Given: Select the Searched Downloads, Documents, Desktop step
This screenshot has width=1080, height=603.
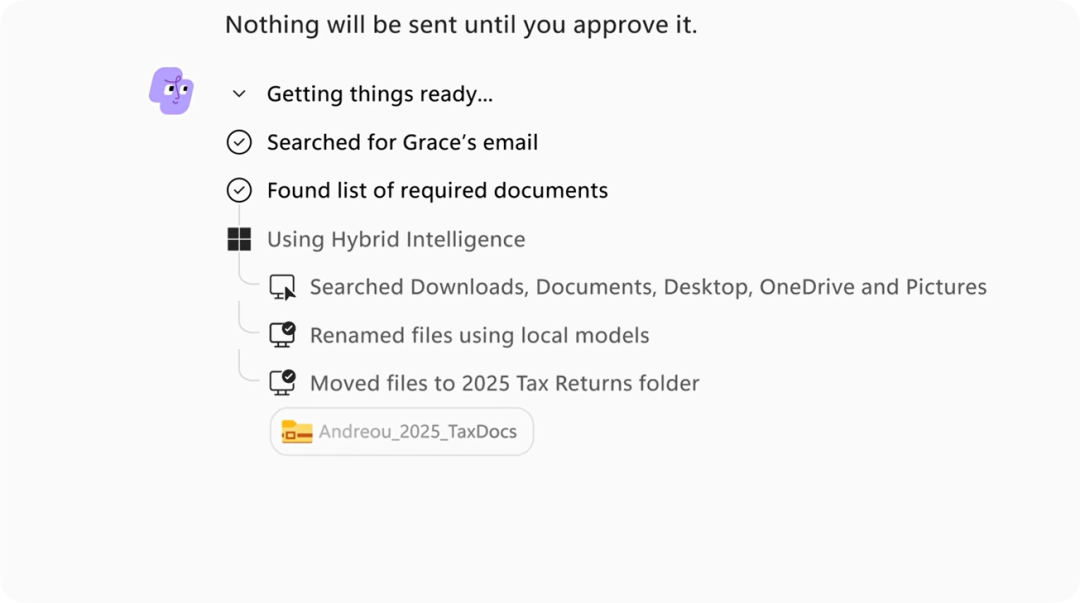Looking at the screenshot, I should (627, 287).
